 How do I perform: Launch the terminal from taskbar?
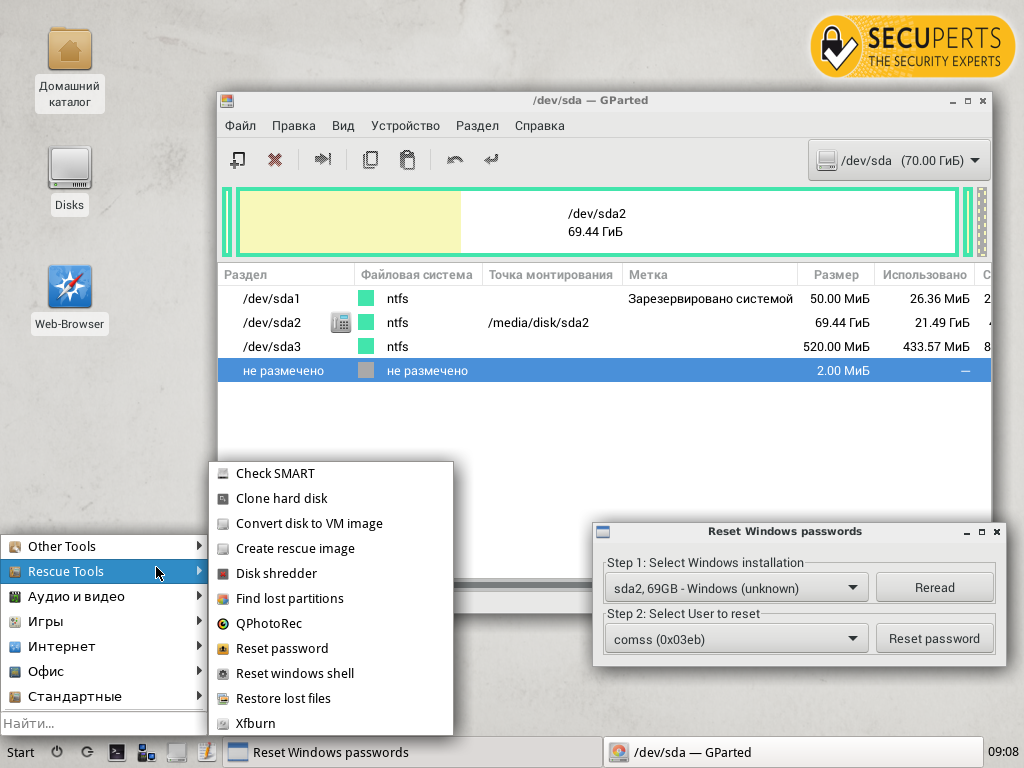(117, 752)
